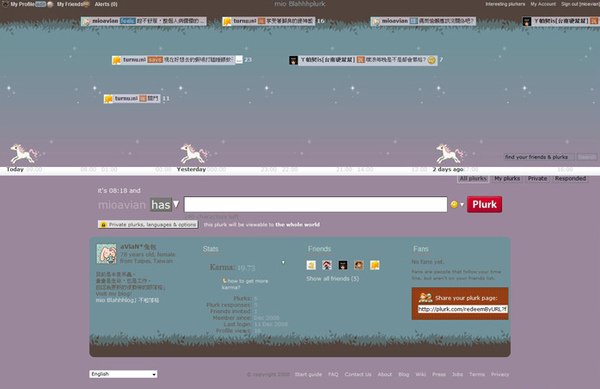The height and width of the screenshot is (389, 600).
Task: Click the black avatar in Friends list
Action: 343,265
